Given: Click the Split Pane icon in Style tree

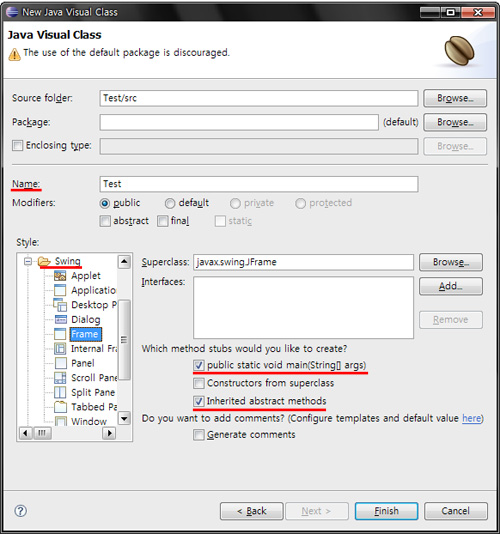Looking at the screenshot, I should point(60,392).
